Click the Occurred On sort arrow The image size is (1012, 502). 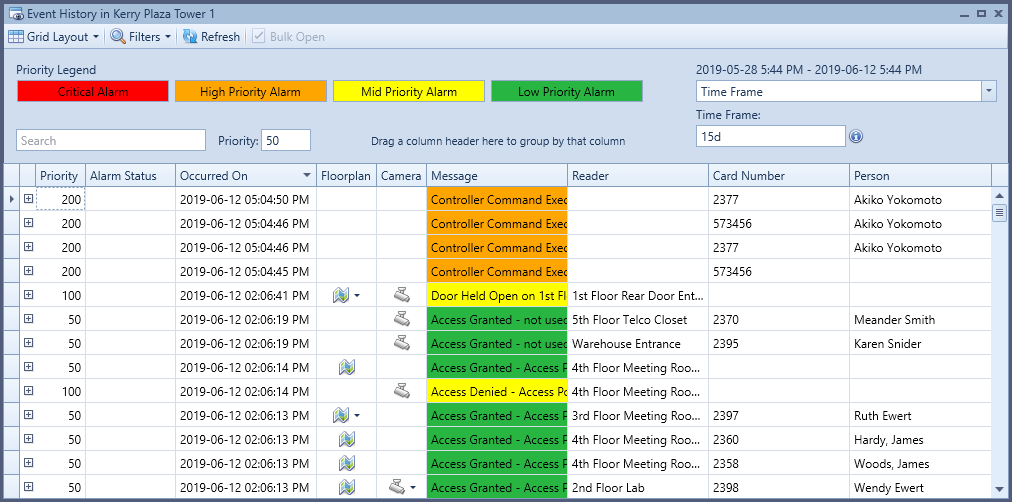(x=307, y=176)
